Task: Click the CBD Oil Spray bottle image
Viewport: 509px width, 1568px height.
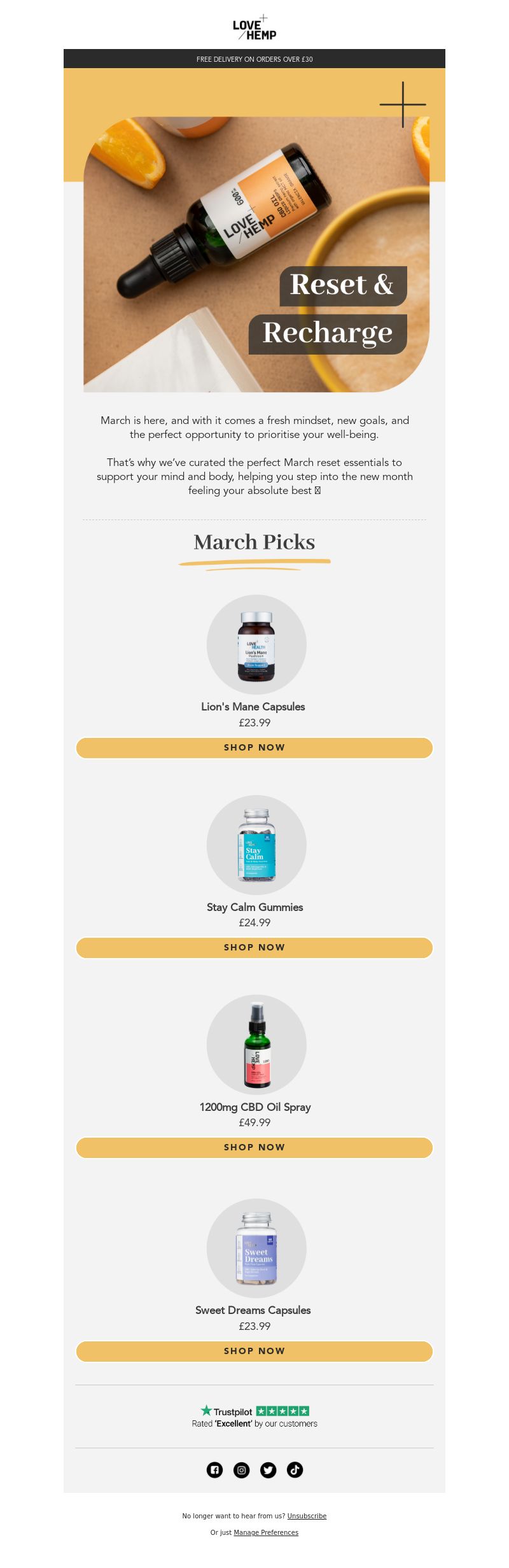Action: 256,1045
